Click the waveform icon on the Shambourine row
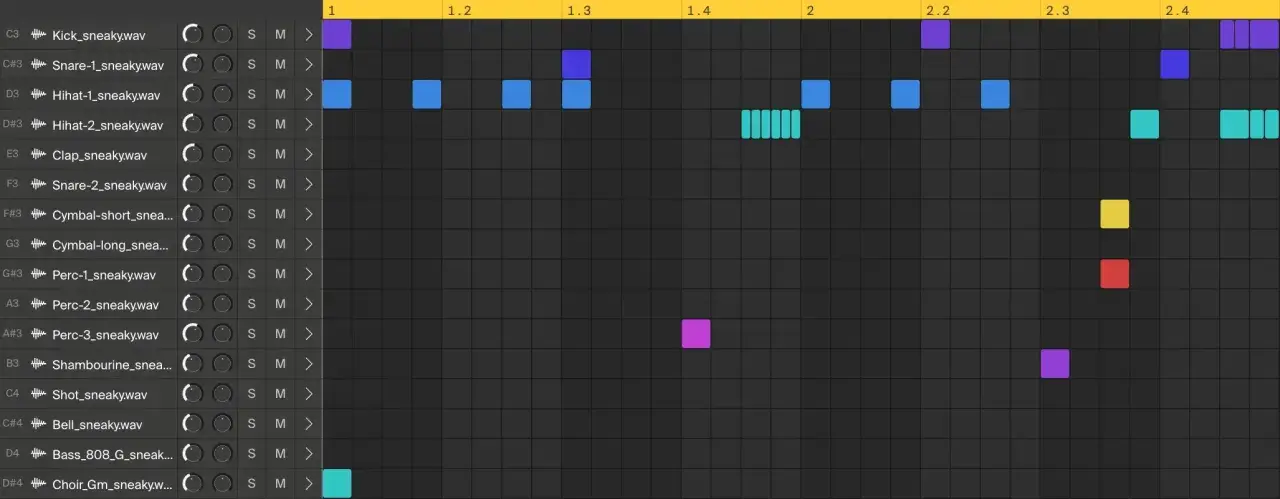Screen dimensions: 1280x499 [x=39, y=364]
